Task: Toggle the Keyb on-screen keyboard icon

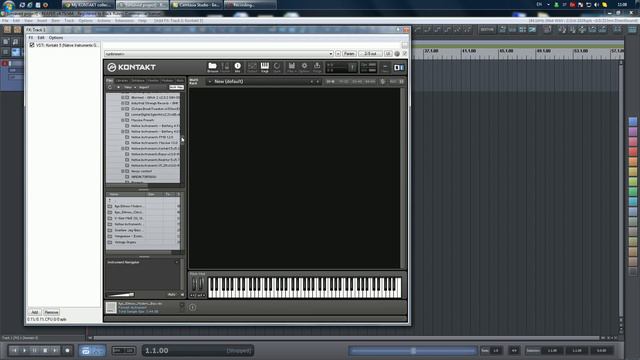Action: pyautogui.click(x=264, y=67)
